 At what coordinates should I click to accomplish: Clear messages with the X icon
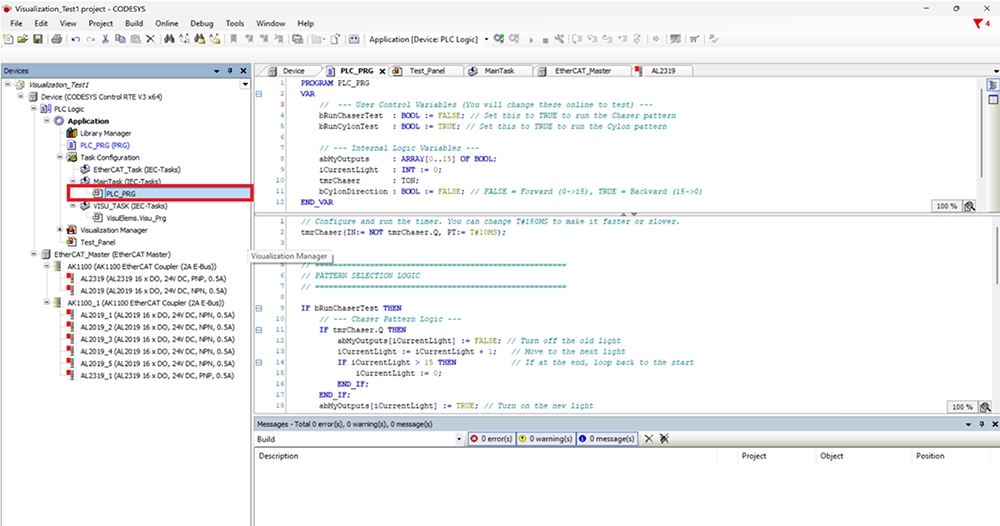[649, 439]
